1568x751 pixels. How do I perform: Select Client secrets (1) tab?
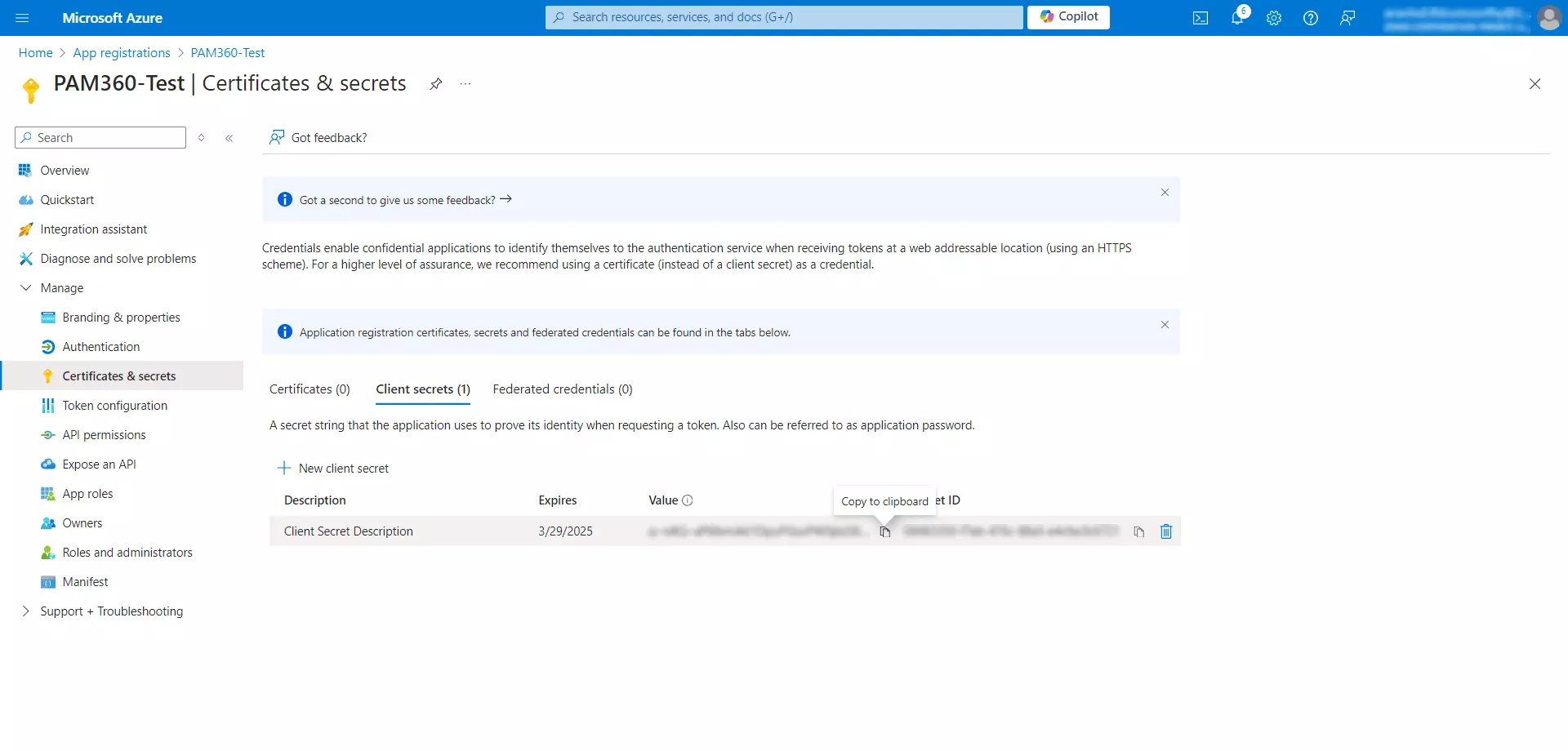[423, 389]
